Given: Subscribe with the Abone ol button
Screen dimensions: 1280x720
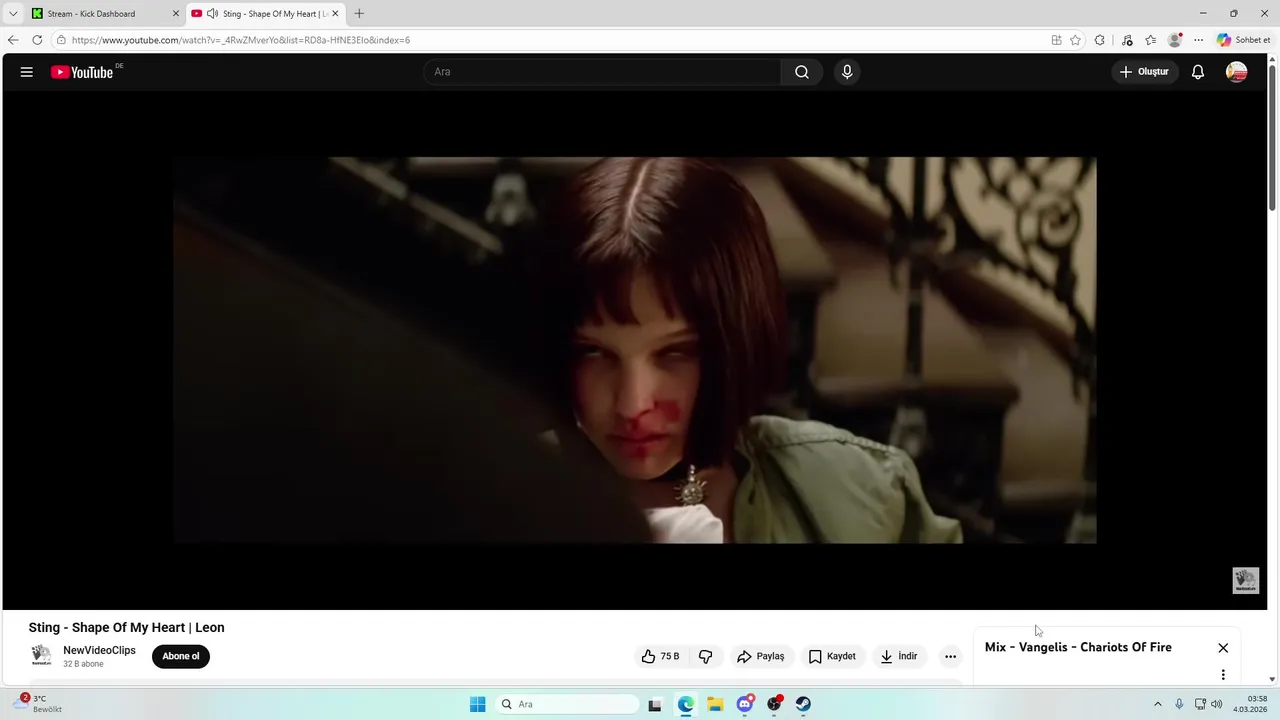Looking at the screenshot, I should coord(181,657).
